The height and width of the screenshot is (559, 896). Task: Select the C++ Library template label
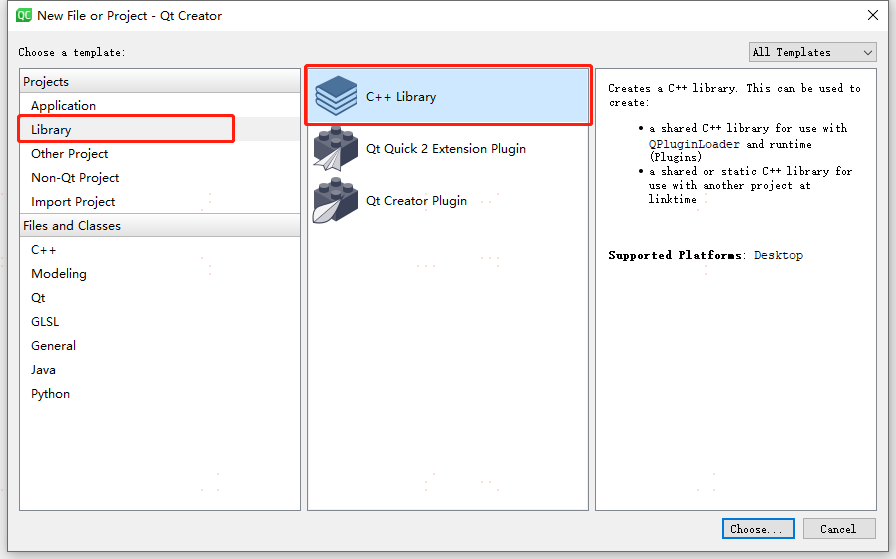click(401, 97)
